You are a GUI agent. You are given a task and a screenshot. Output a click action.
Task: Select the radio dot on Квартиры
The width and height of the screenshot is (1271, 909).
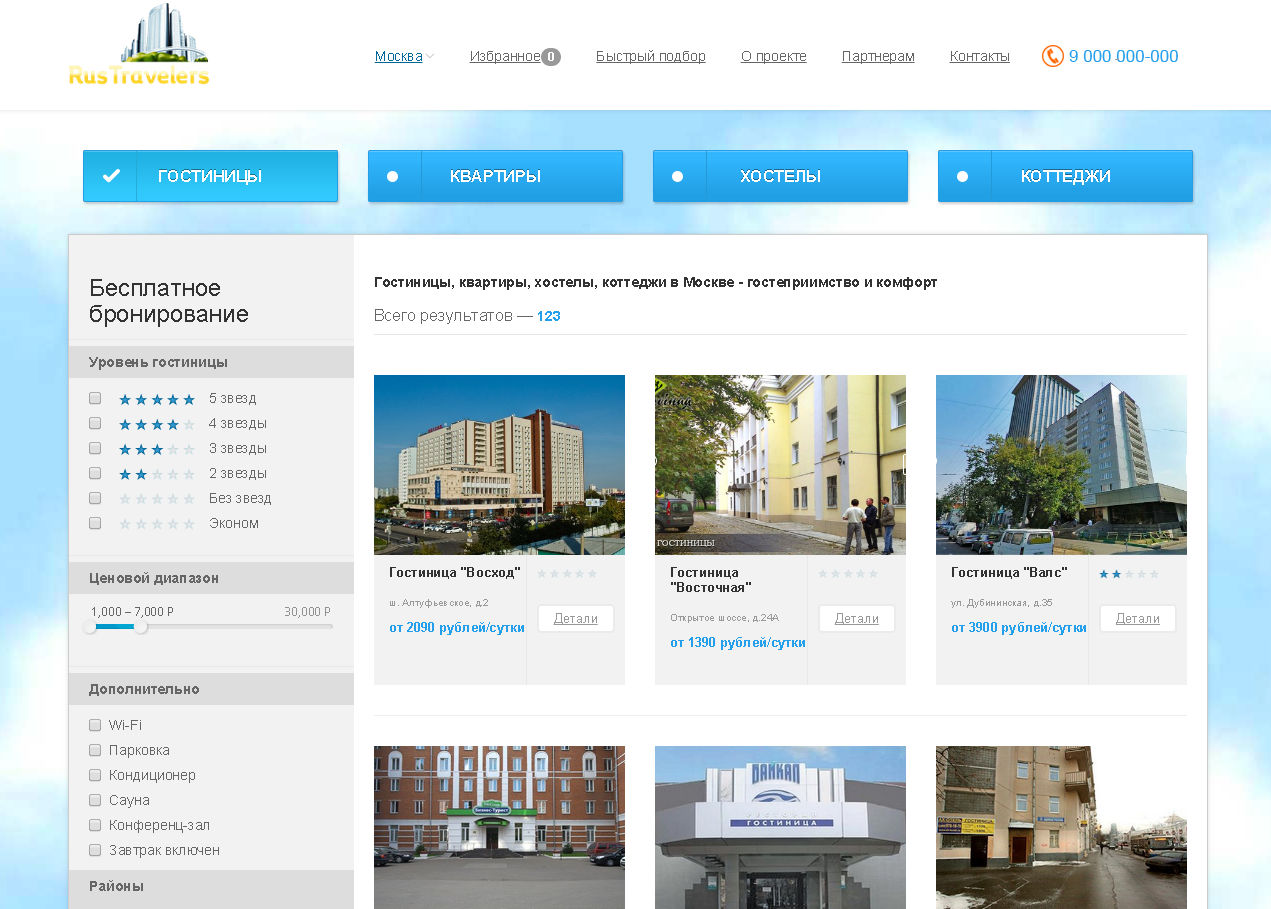[393, 177]
